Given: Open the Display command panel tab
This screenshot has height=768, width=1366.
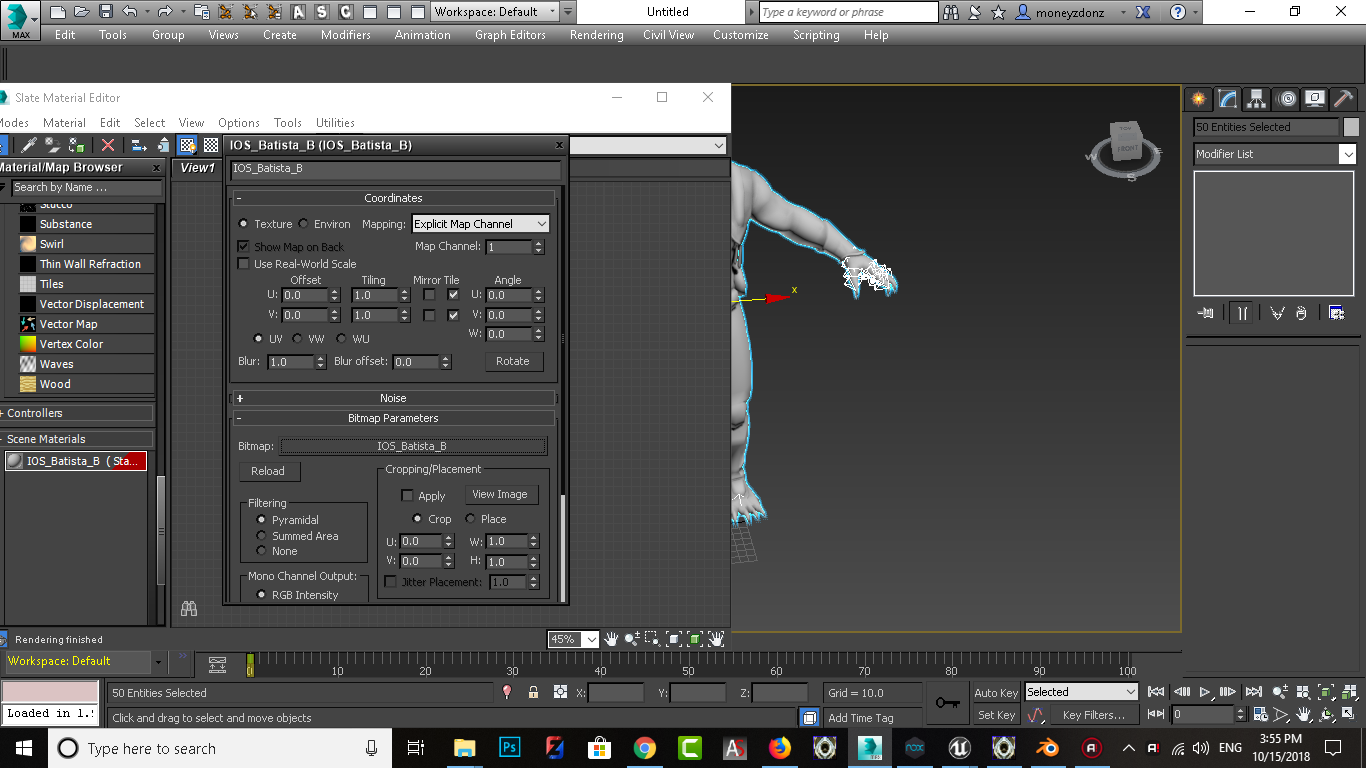Looking at the screenshot, I should (x=1315, y=98).
